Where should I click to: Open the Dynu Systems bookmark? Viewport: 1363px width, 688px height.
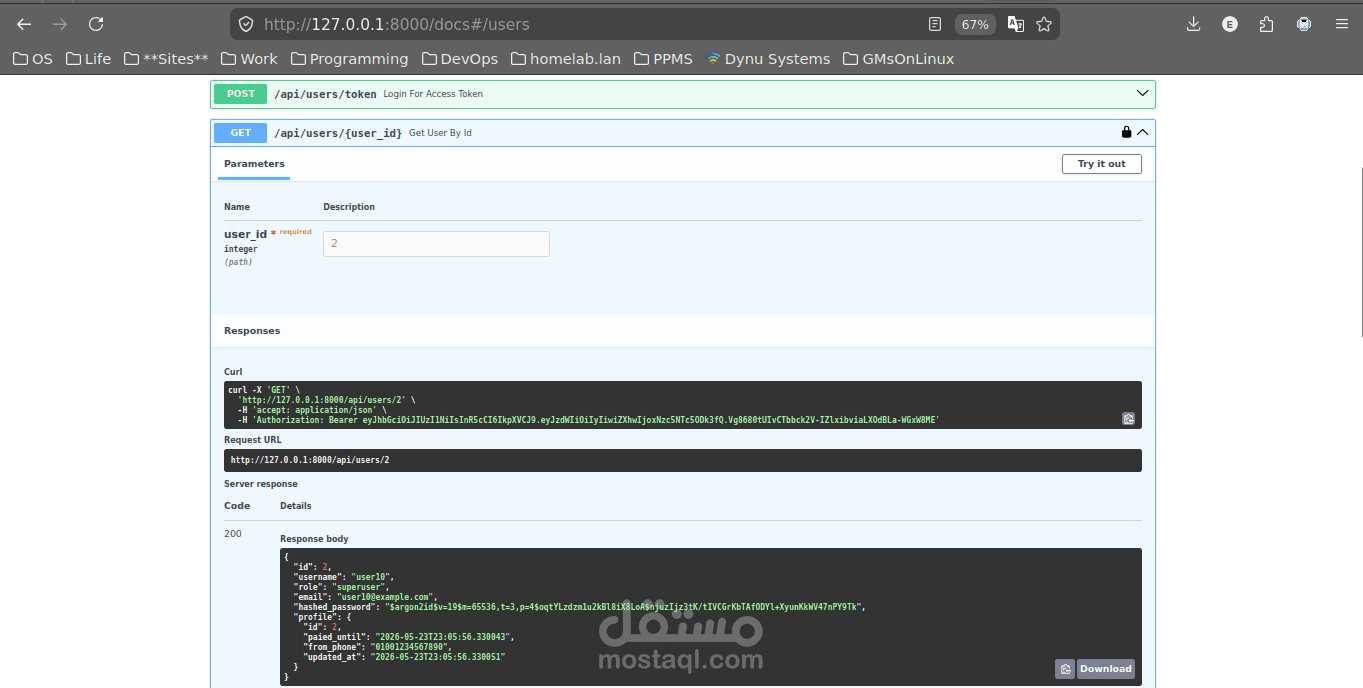click(x=768, y=59)
